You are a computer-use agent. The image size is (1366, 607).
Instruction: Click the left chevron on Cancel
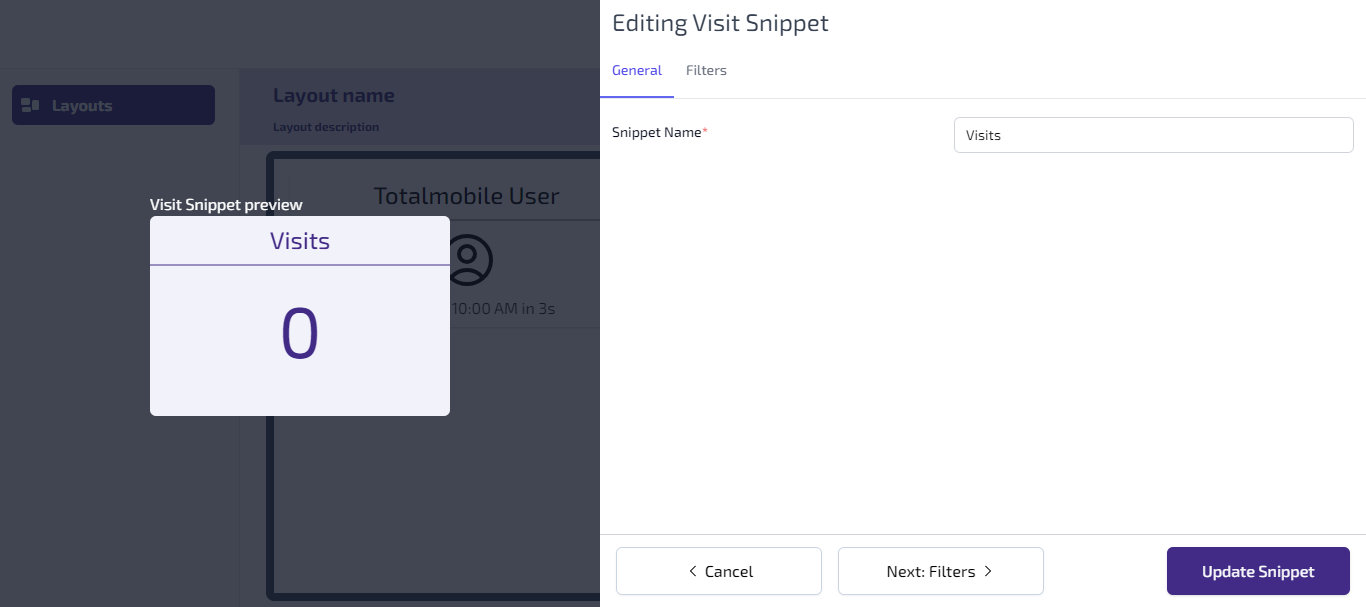(x=692, y=572)
